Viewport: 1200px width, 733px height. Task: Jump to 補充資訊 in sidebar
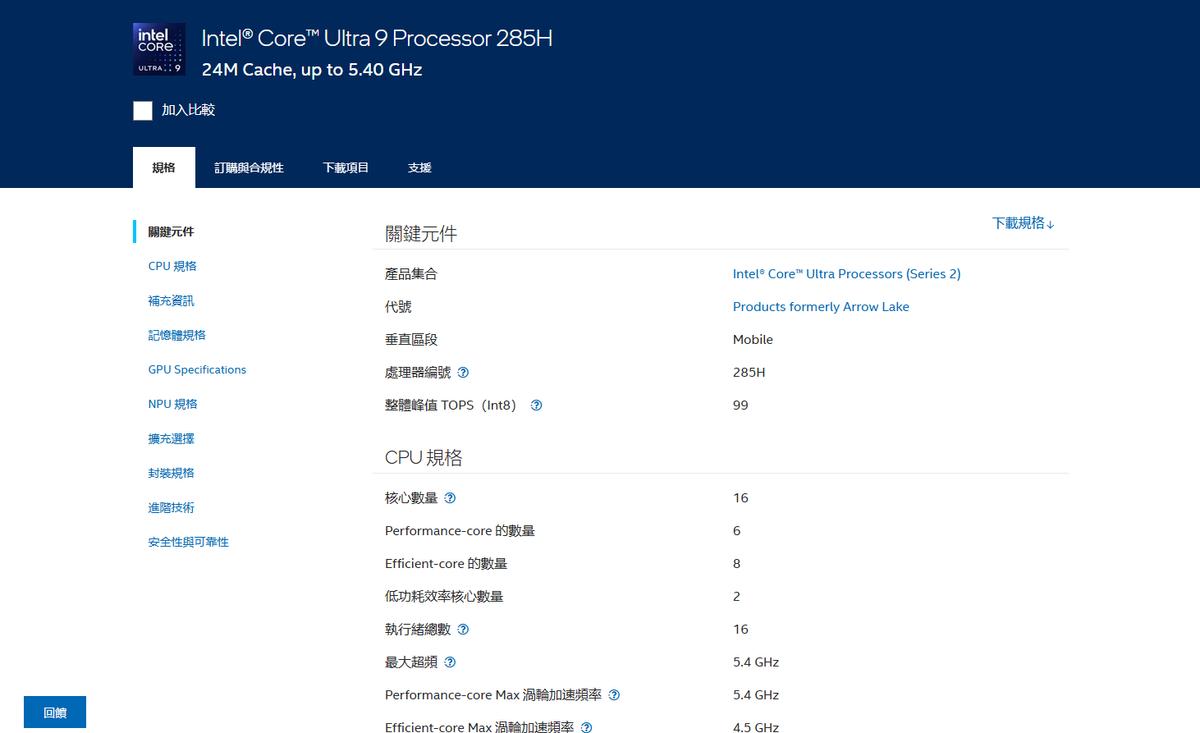tap(171, 301)
